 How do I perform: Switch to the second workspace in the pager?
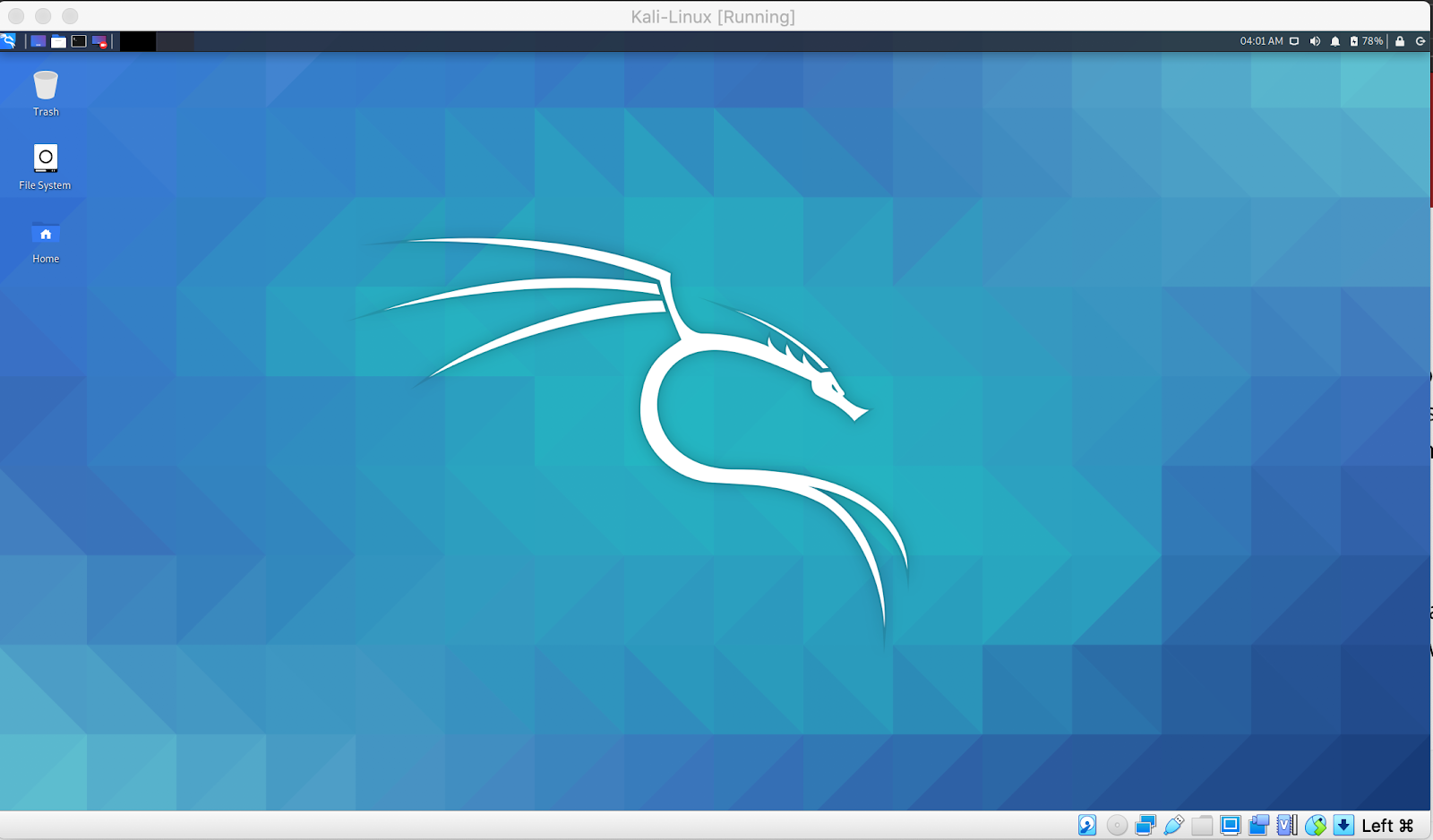[176, 41]
